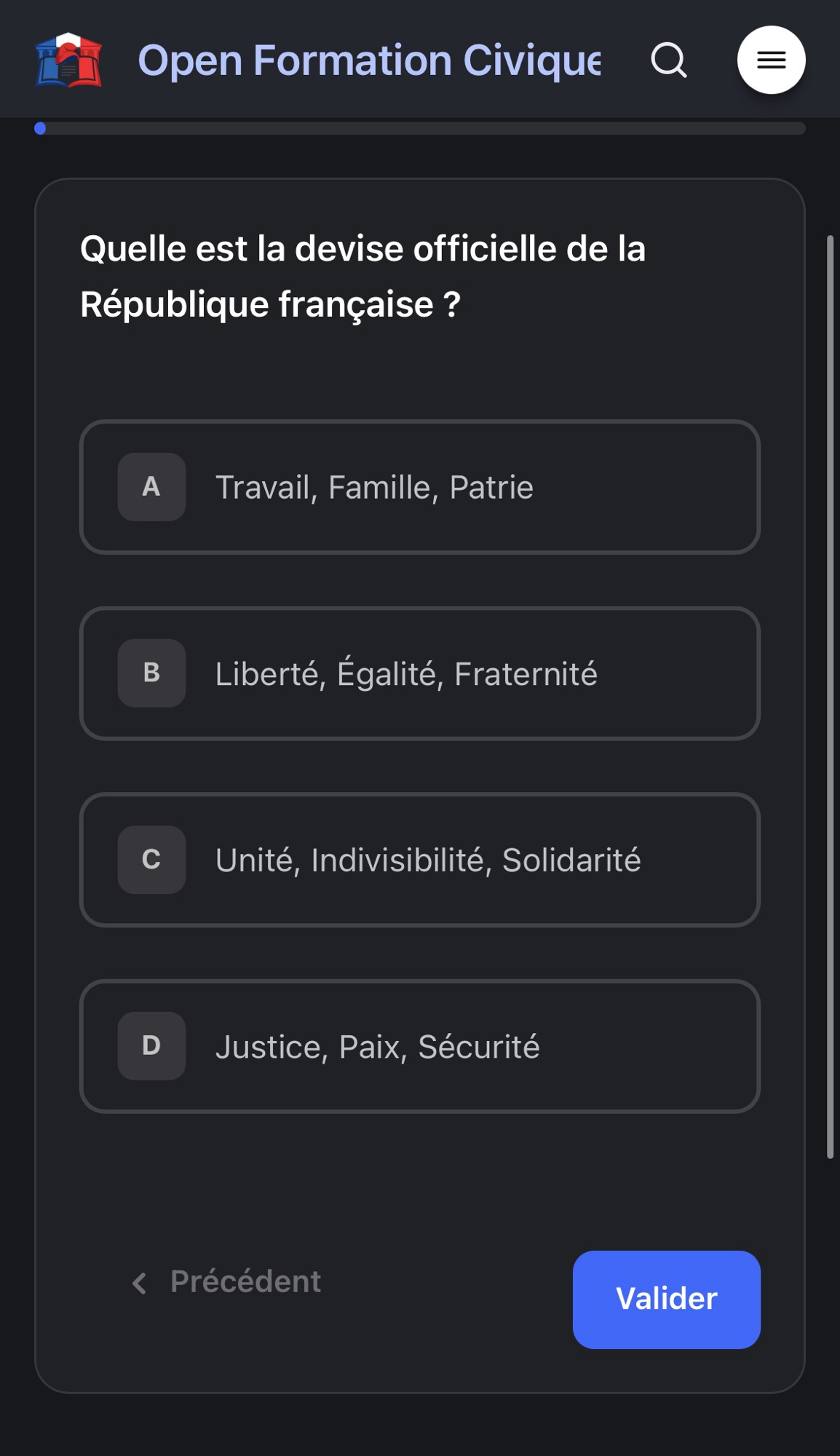
Task: Open the hamburger menu button
Action: (771, 60)
